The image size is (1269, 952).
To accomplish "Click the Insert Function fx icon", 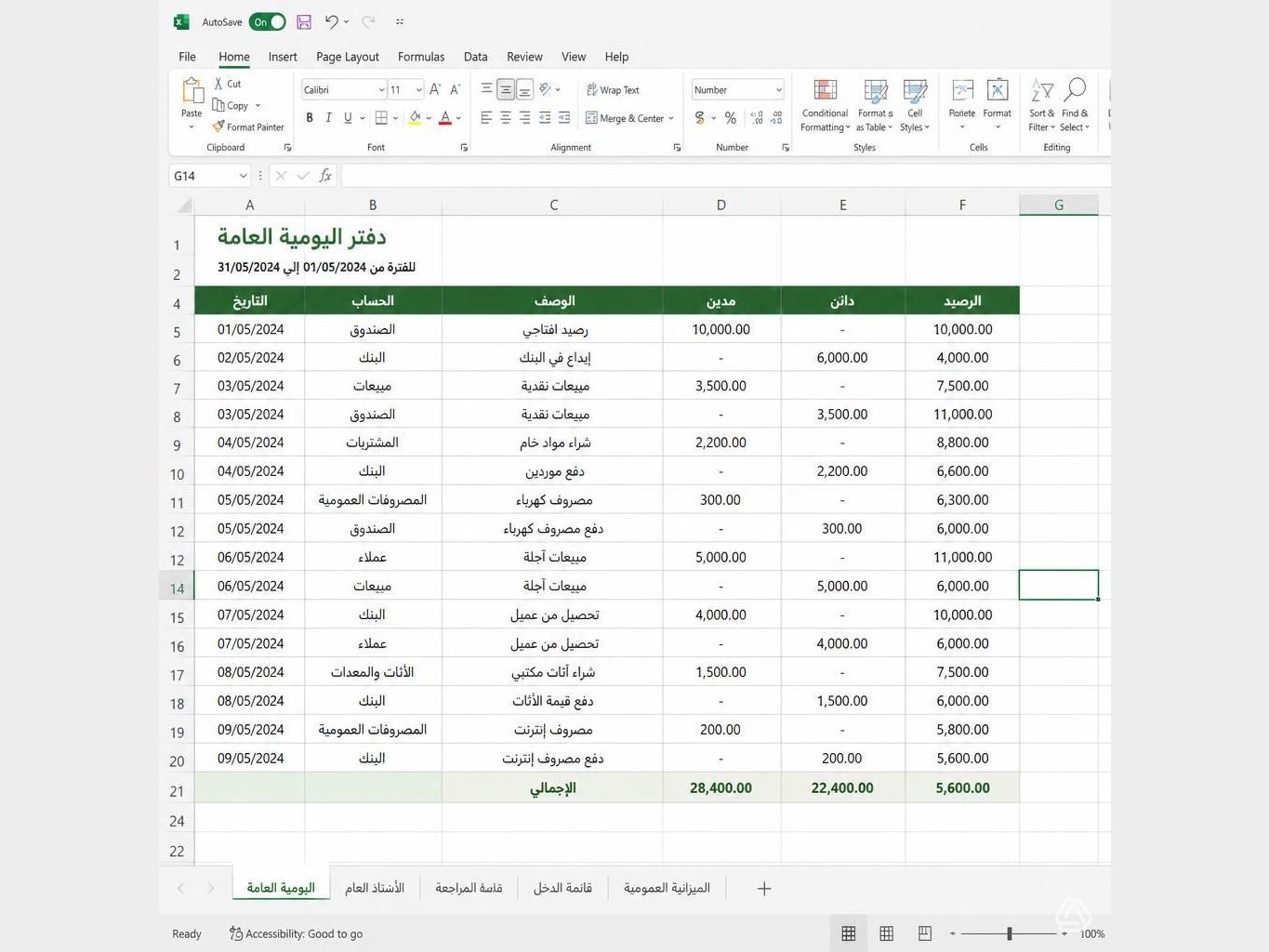I will [x=325, y=176].
